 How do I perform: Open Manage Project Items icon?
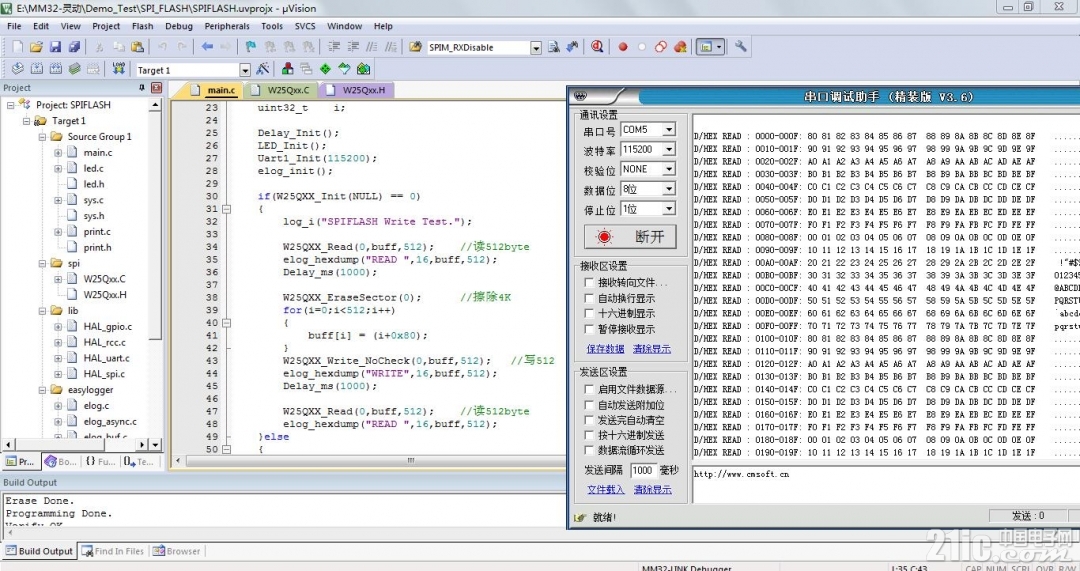(x=288, y=69)
